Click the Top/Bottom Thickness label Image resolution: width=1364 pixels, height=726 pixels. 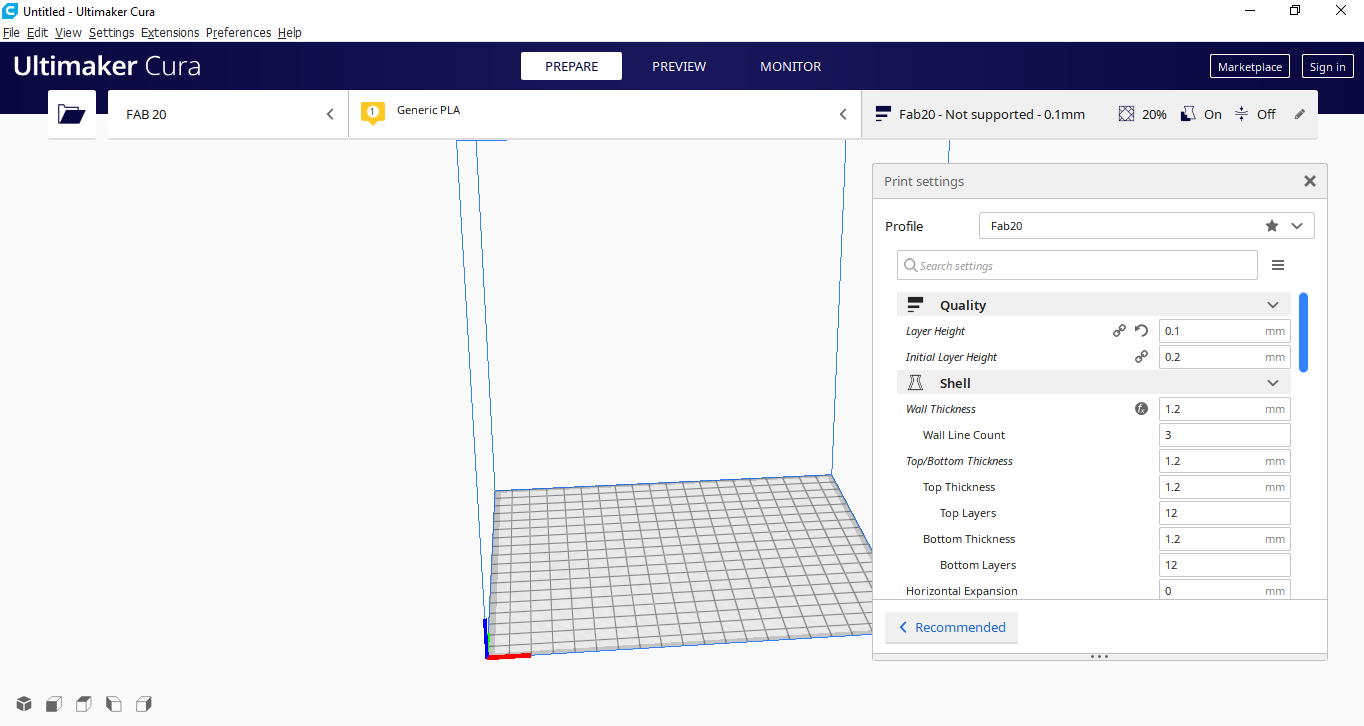(959, 461)
